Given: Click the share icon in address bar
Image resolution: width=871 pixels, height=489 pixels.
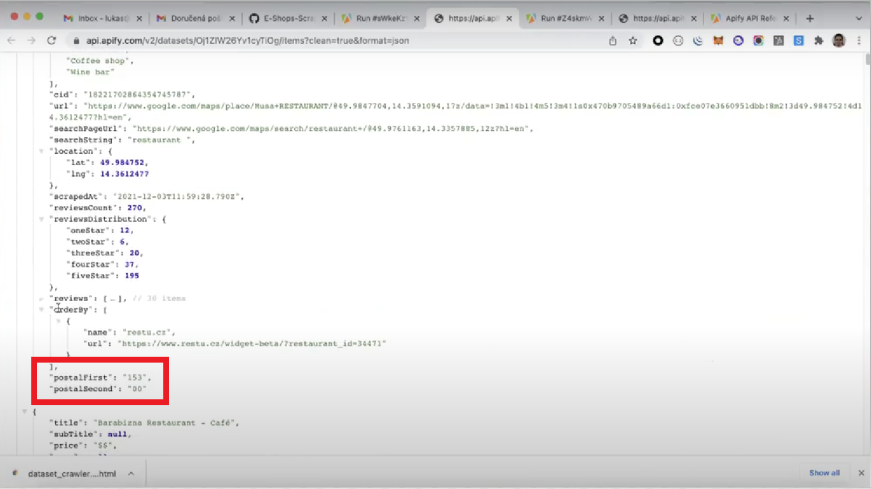Looking at the screenshot, I should pyautogui.click(x=613, y=41).
